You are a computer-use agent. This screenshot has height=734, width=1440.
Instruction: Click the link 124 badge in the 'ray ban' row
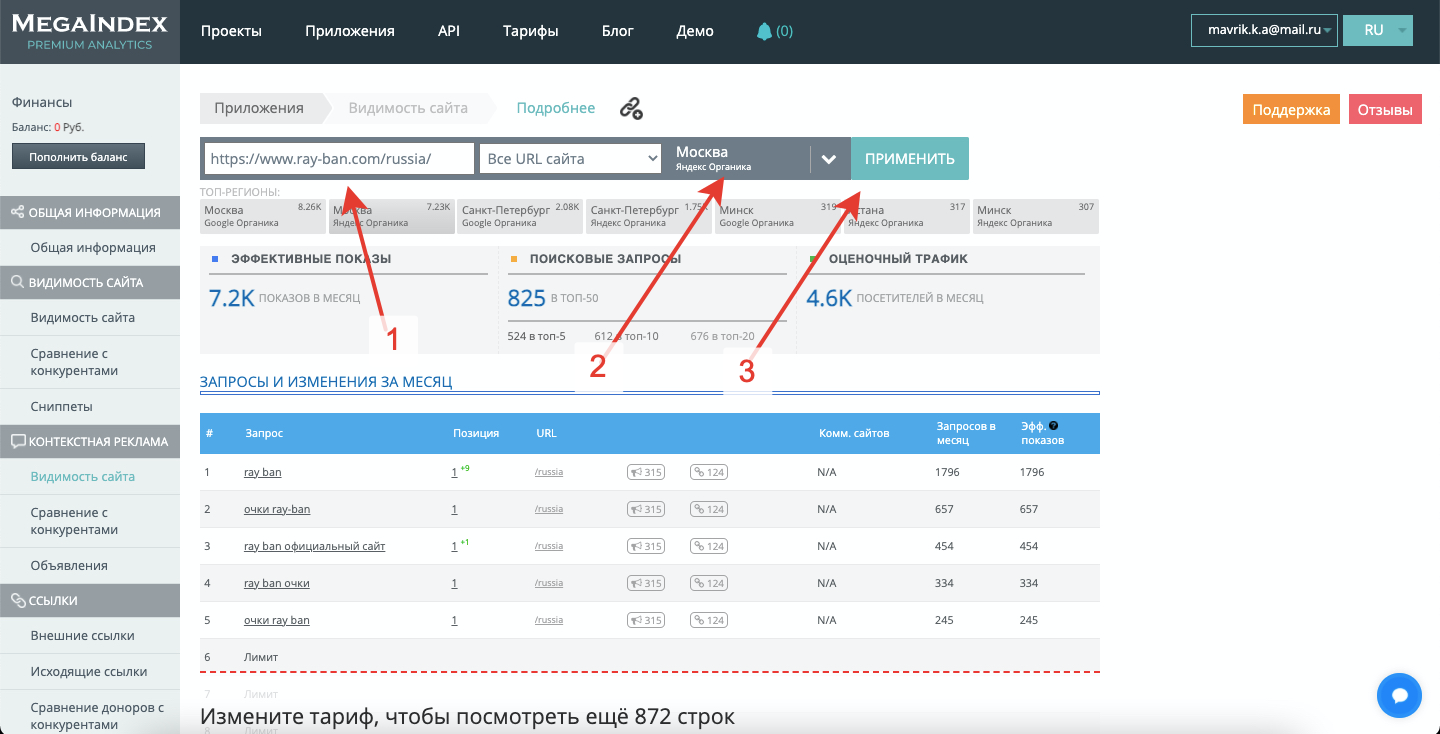tap(708, 472)
